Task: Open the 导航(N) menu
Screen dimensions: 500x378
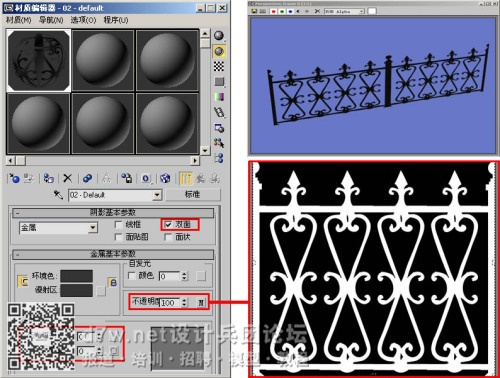Action: click(x=51, y=20)
